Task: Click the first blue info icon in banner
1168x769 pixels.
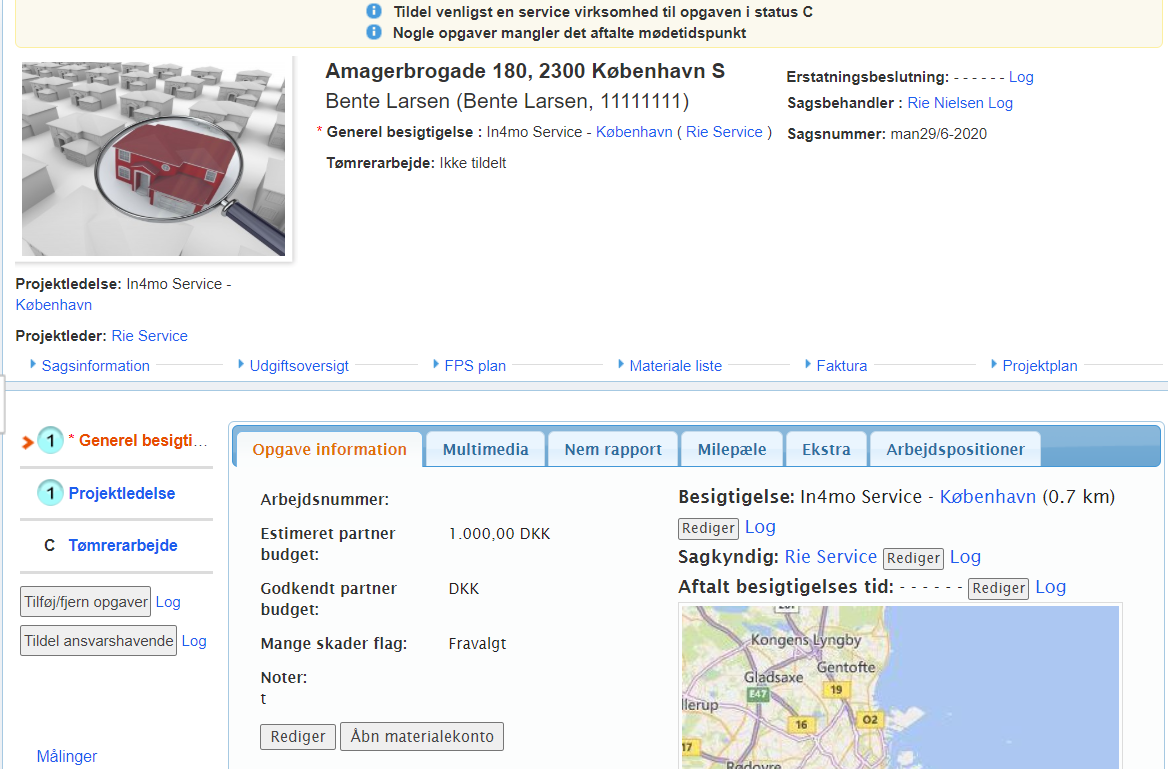Action: (374, 12)
